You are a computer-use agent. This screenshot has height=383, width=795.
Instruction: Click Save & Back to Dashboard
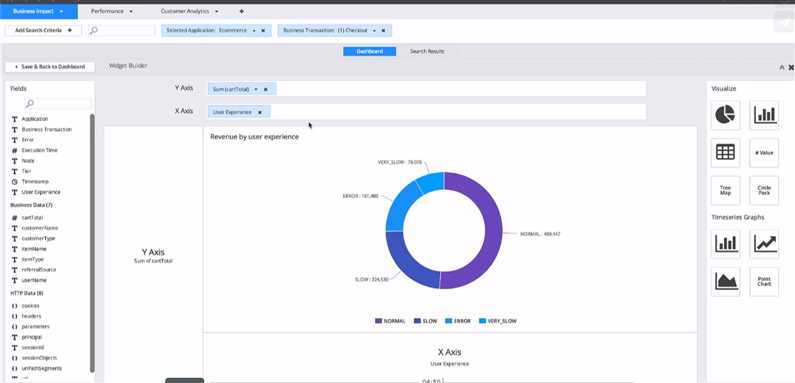click(50, 67)
